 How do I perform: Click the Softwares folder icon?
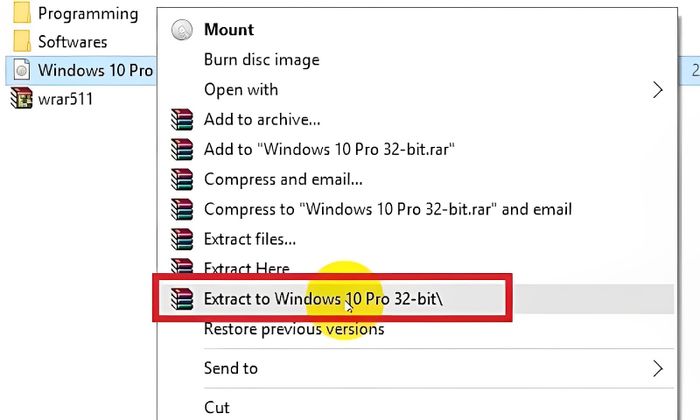21,42
